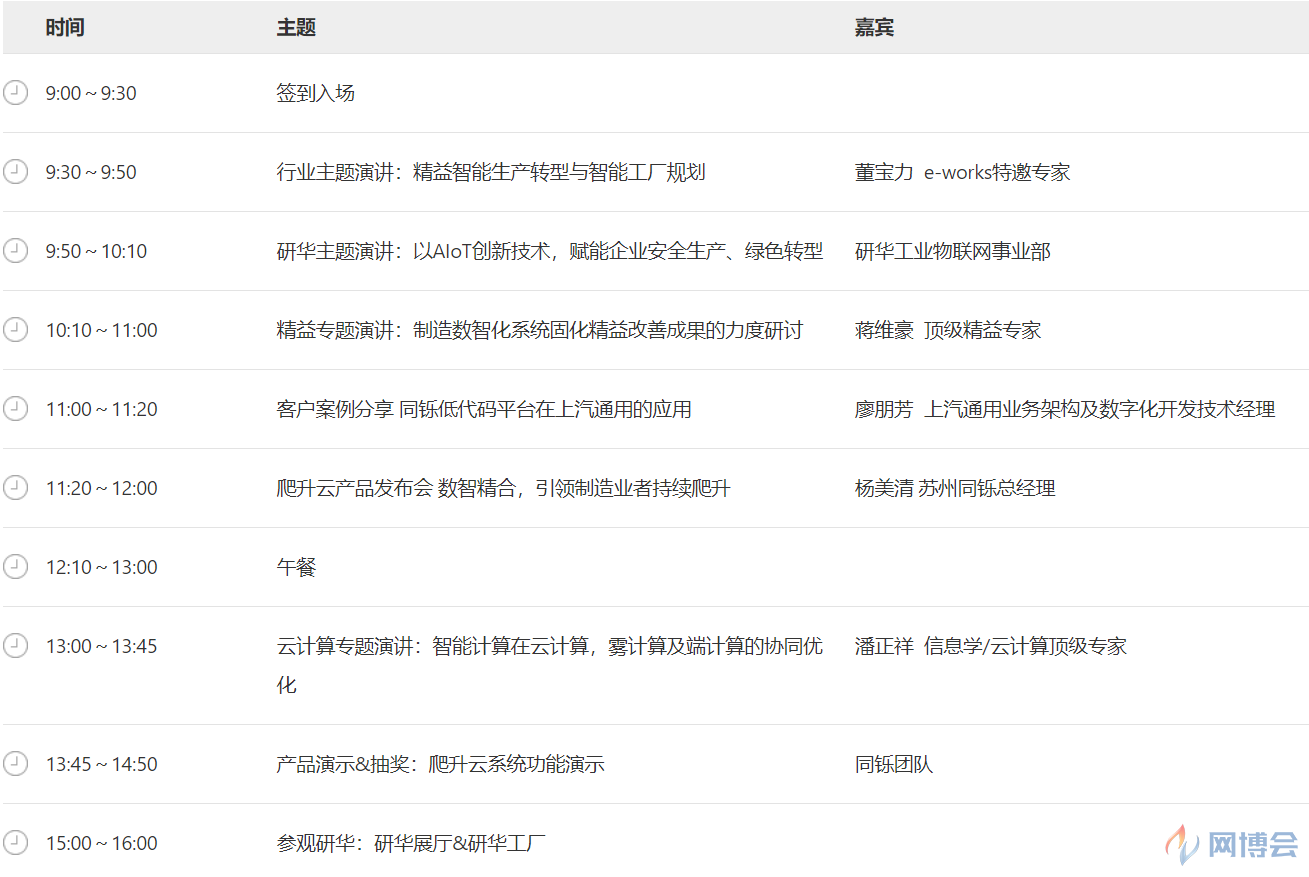Screen dimensions: 1309x877
Task: Click the clock icon beside 9:00～9:30
Action: pyautogui.click(x=15, y=93)
